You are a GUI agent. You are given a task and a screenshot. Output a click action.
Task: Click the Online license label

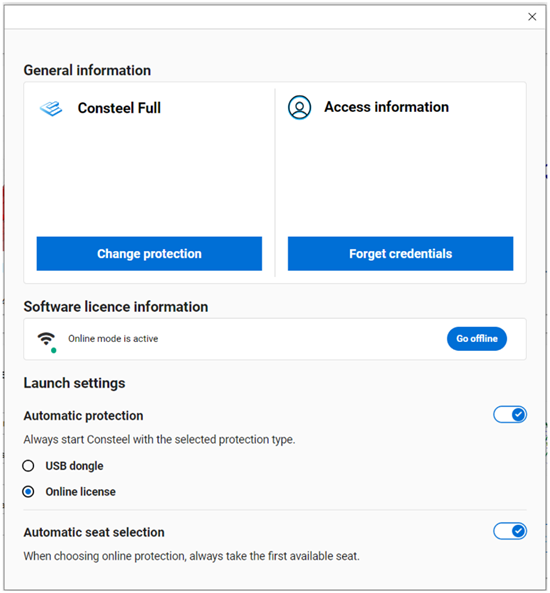tap(81, 492)
